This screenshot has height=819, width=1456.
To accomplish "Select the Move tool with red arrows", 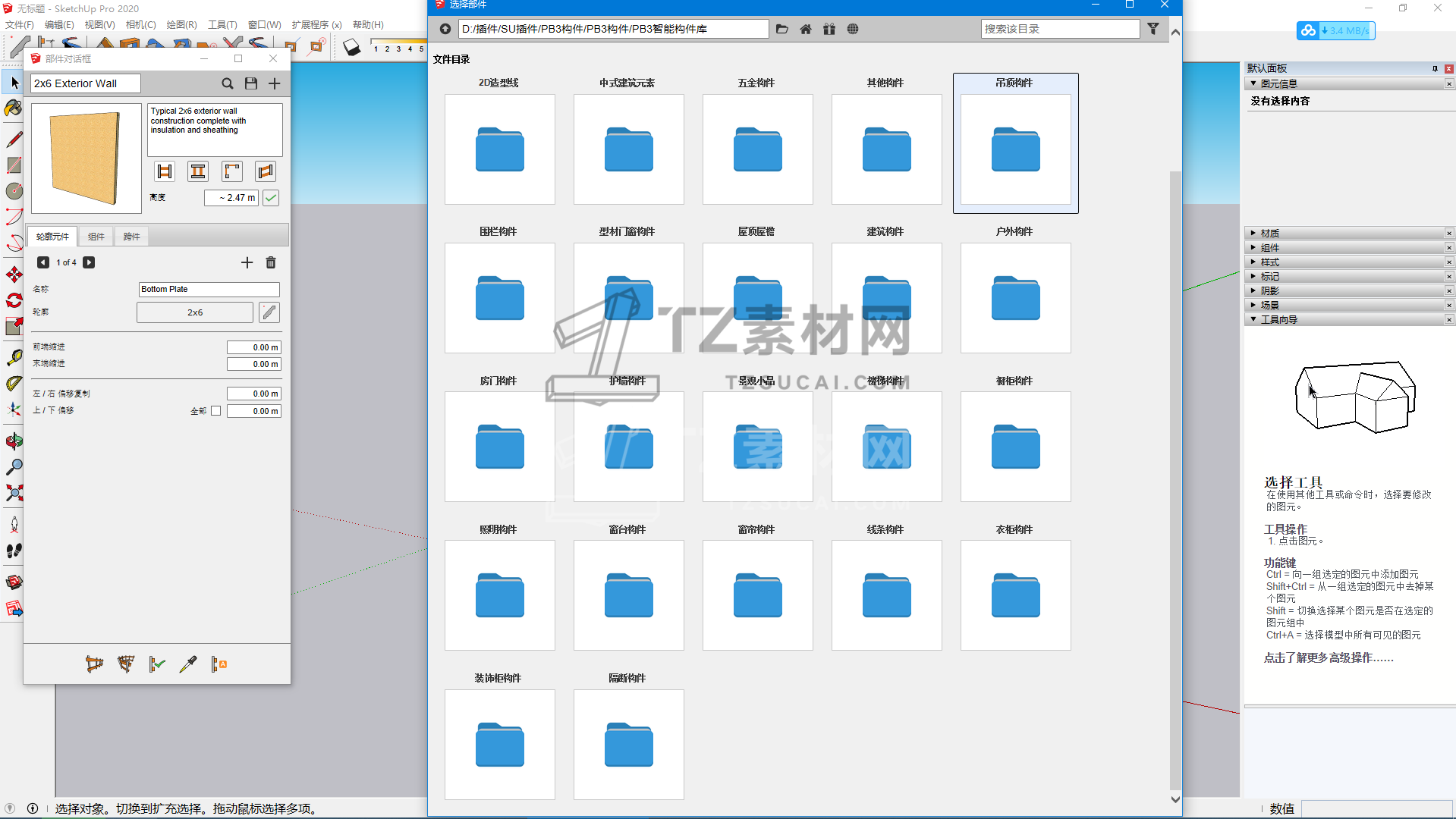I will 14,275.
